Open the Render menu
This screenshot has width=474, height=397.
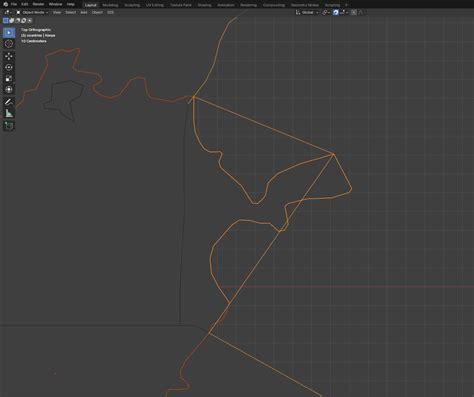pyautogui.click(x=38, y=4)
